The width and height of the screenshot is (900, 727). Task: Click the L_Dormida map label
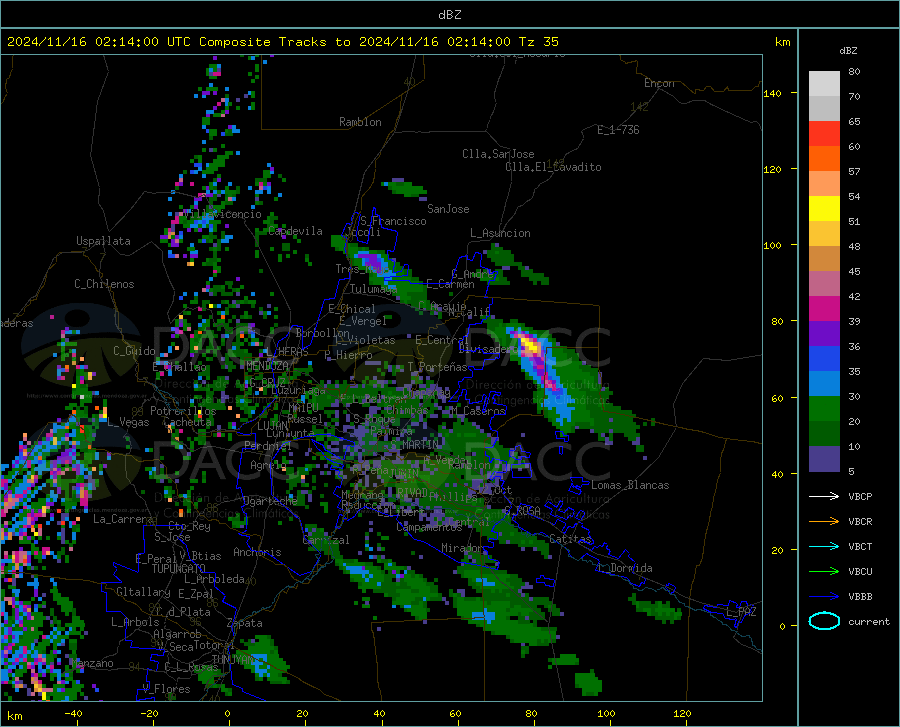pyautogui.click(x=625, y=568)
